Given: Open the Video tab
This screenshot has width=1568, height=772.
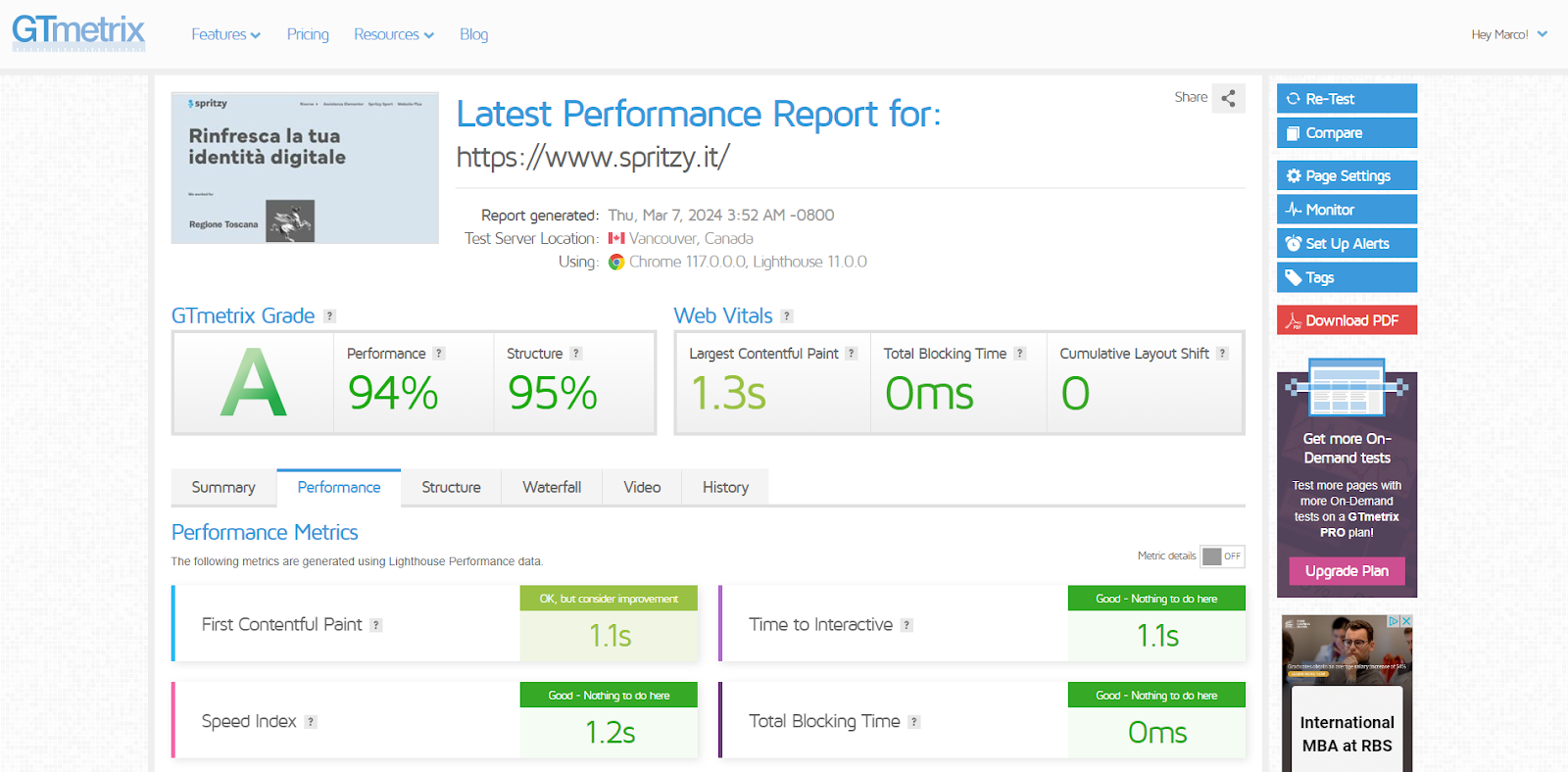Looking at the screenshot, I should coord(642,487).
